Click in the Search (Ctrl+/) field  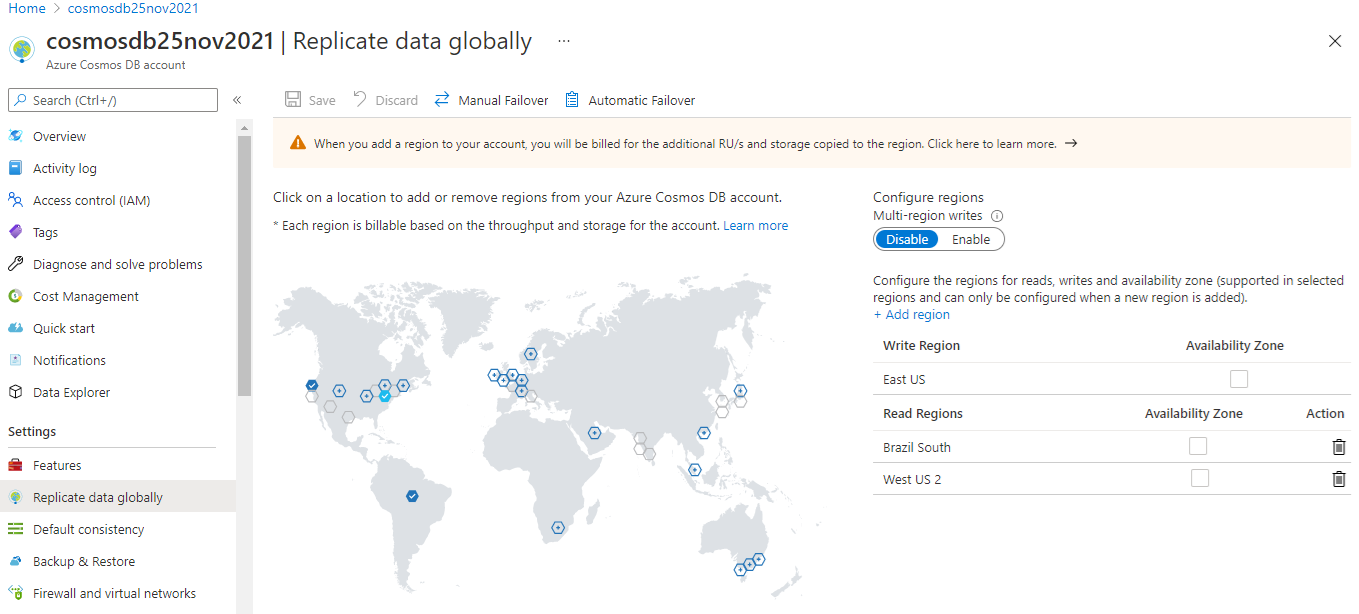113,100
